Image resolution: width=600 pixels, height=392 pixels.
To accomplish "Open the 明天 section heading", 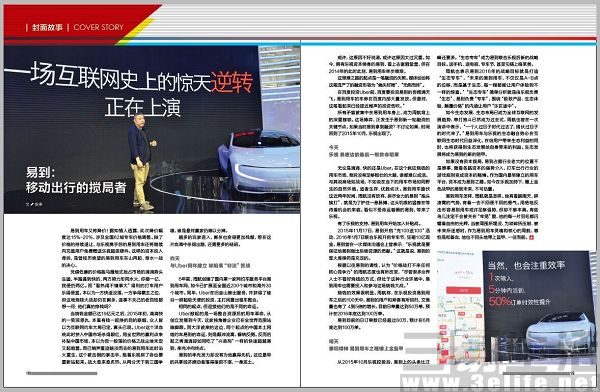I will point(334,341).
